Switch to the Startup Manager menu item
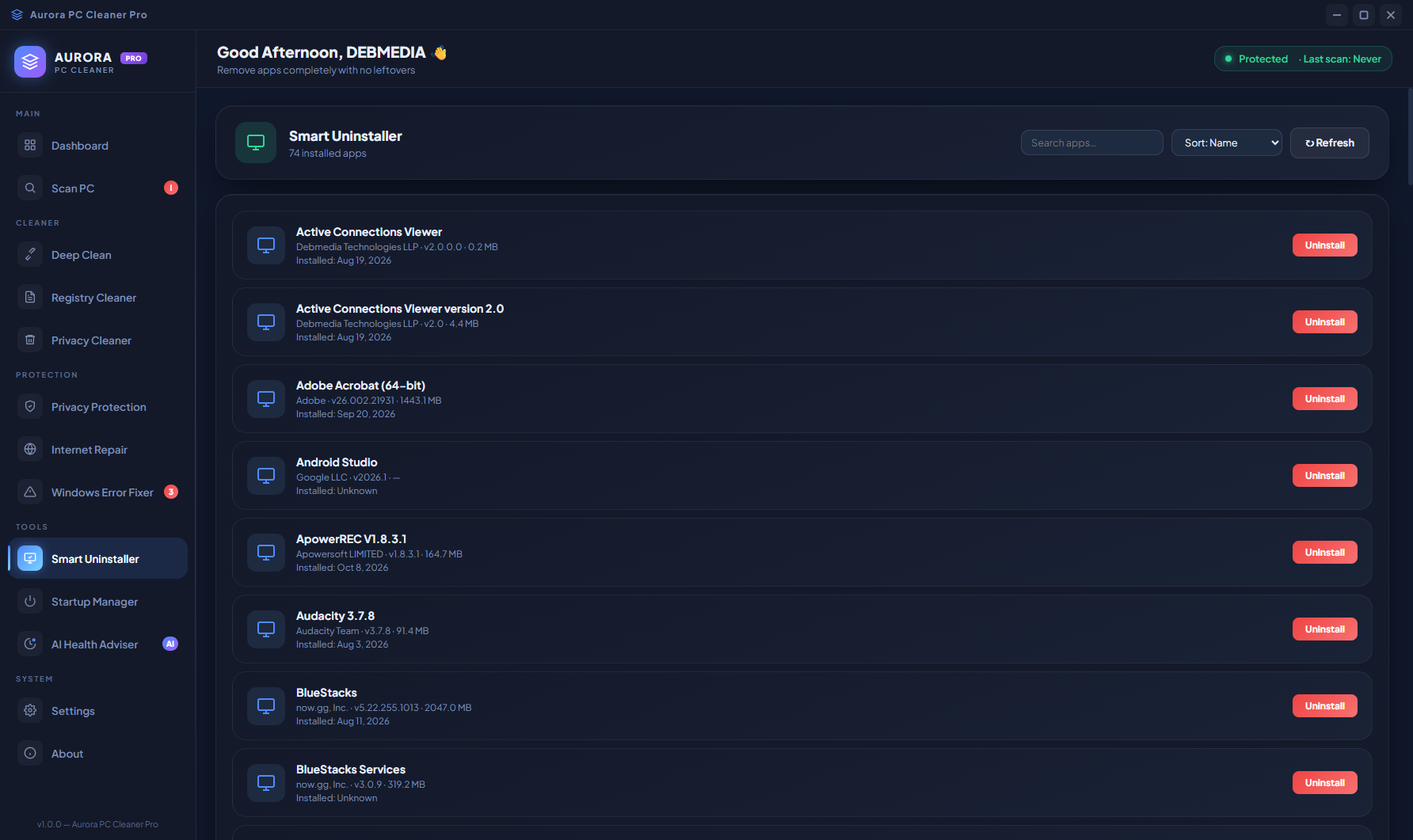Screen dimensions: 1413x840 pyautogui.click(x=98, y=602)
